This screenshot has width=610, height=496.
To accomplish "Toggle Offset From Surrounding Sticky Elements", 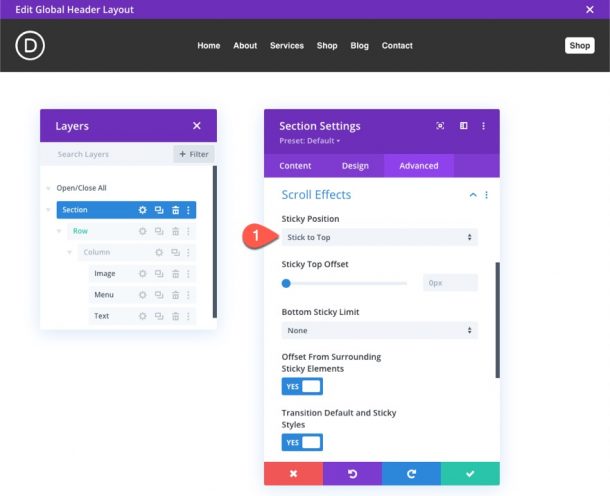I will click(302, 386).
